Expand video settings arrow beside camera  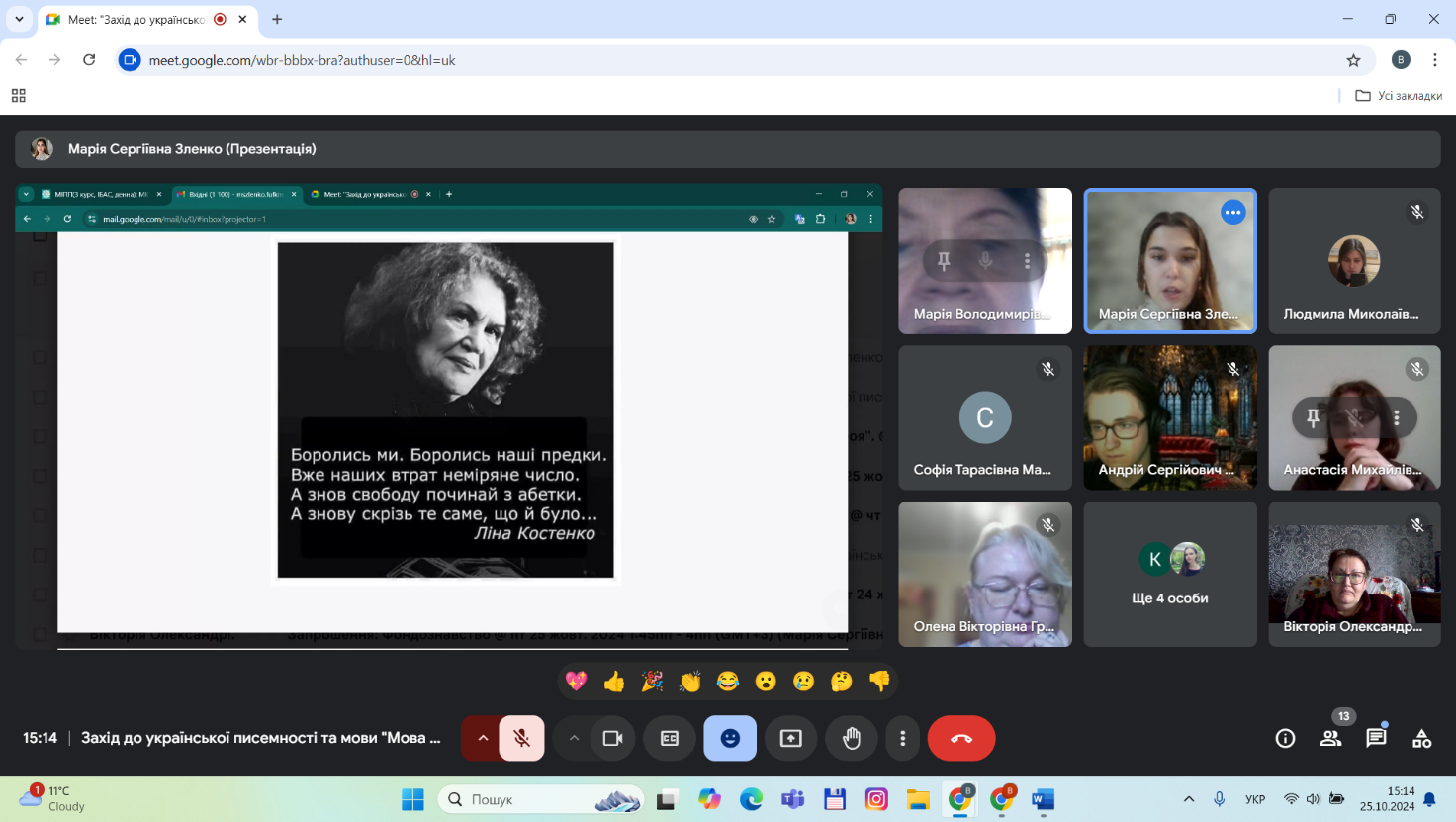click(x=574, y=738)
